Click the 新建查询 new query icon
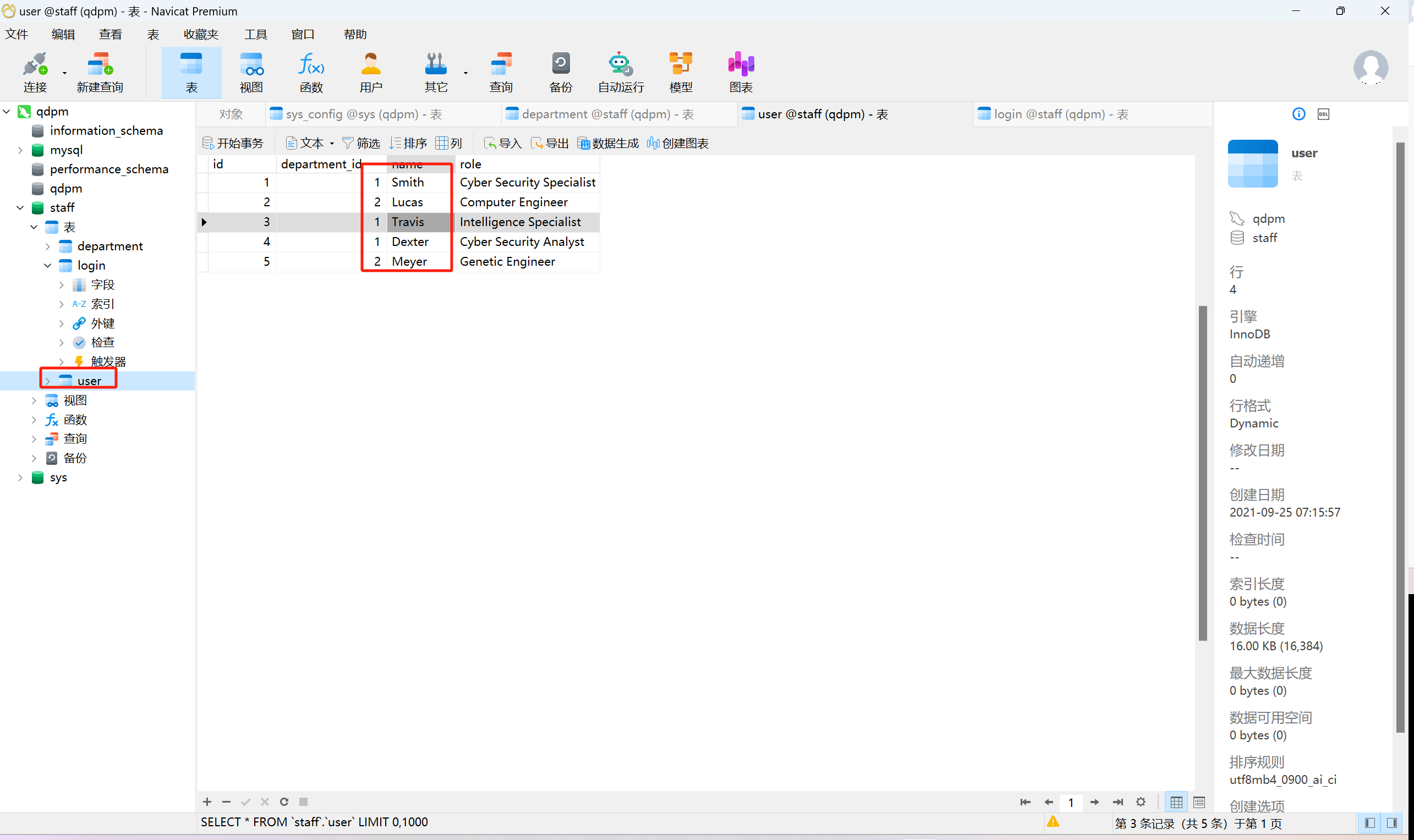 pyautogui.click(x=100, y=72)
